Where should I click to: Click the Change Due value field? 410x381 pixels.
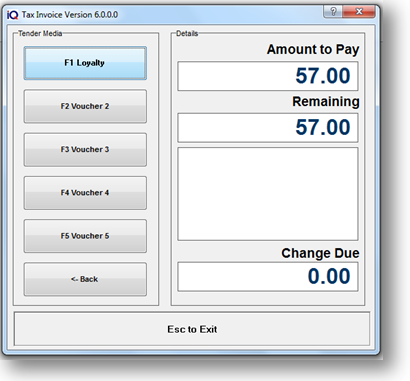[x=268, y=277]
